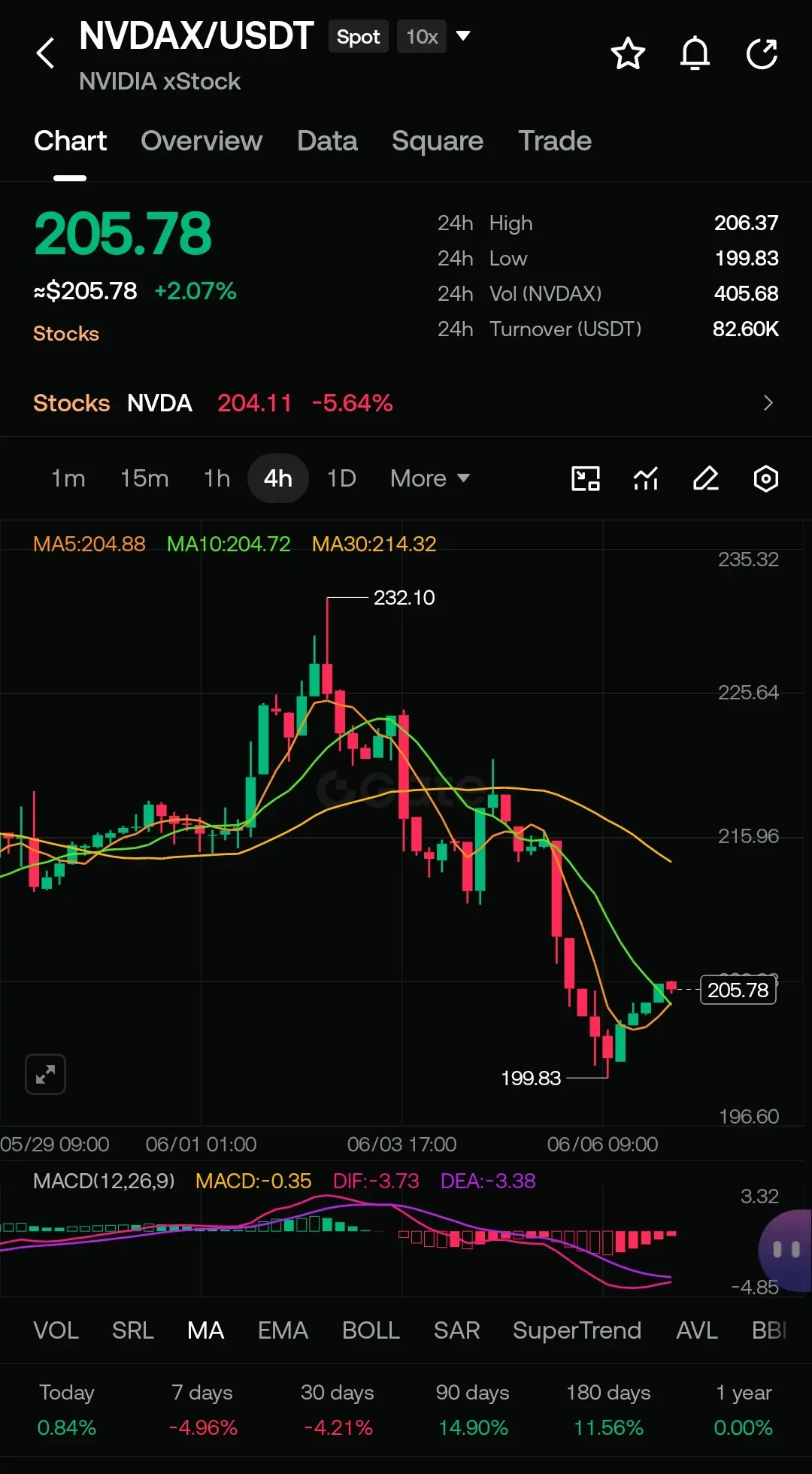The height and width of the screenshot is (1474, 812).
Task: Go to the Trade tab
Action: point(555,141)
